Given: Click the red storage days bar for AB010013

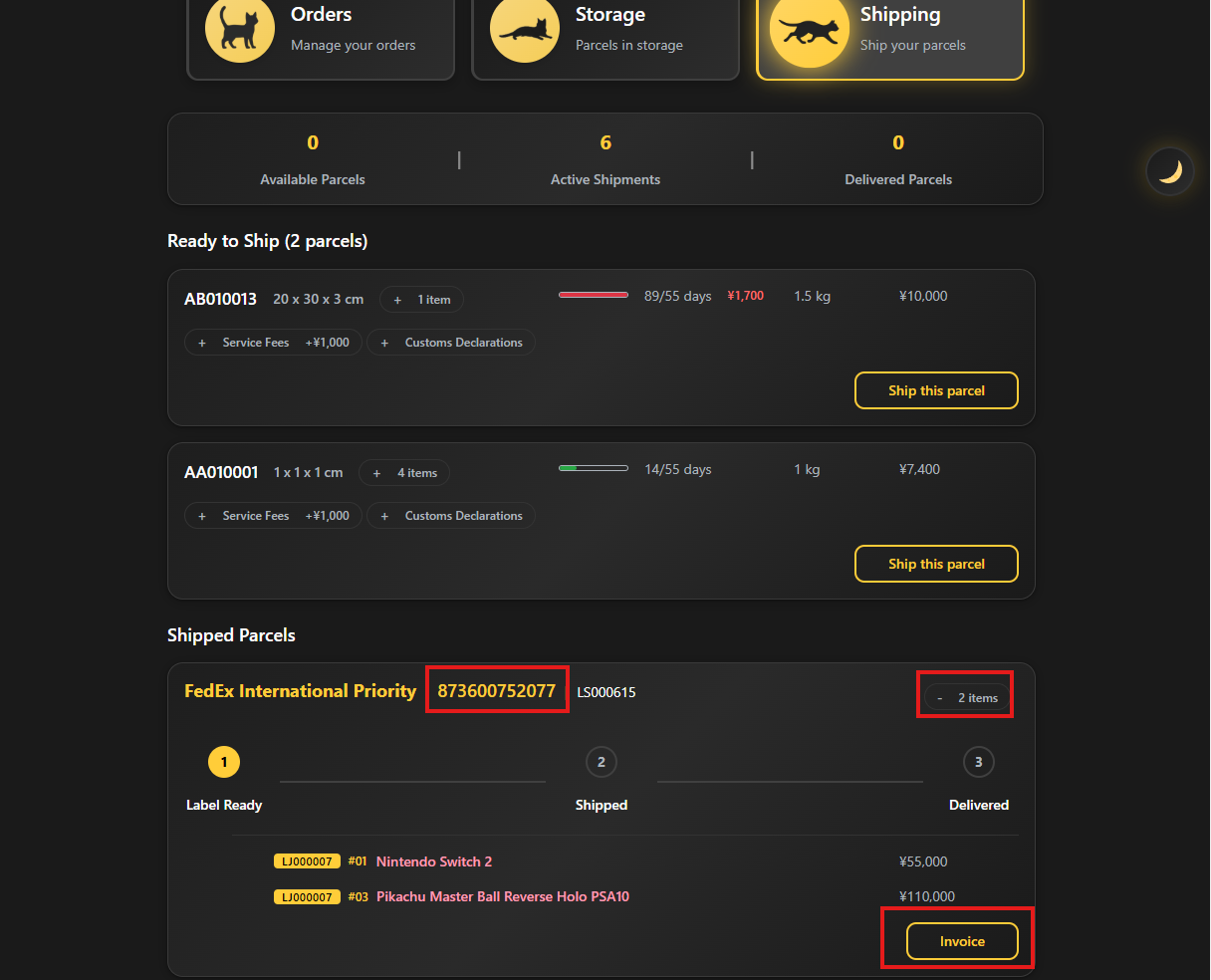Looking at the screenshot, I should click(x=594, y=295).
